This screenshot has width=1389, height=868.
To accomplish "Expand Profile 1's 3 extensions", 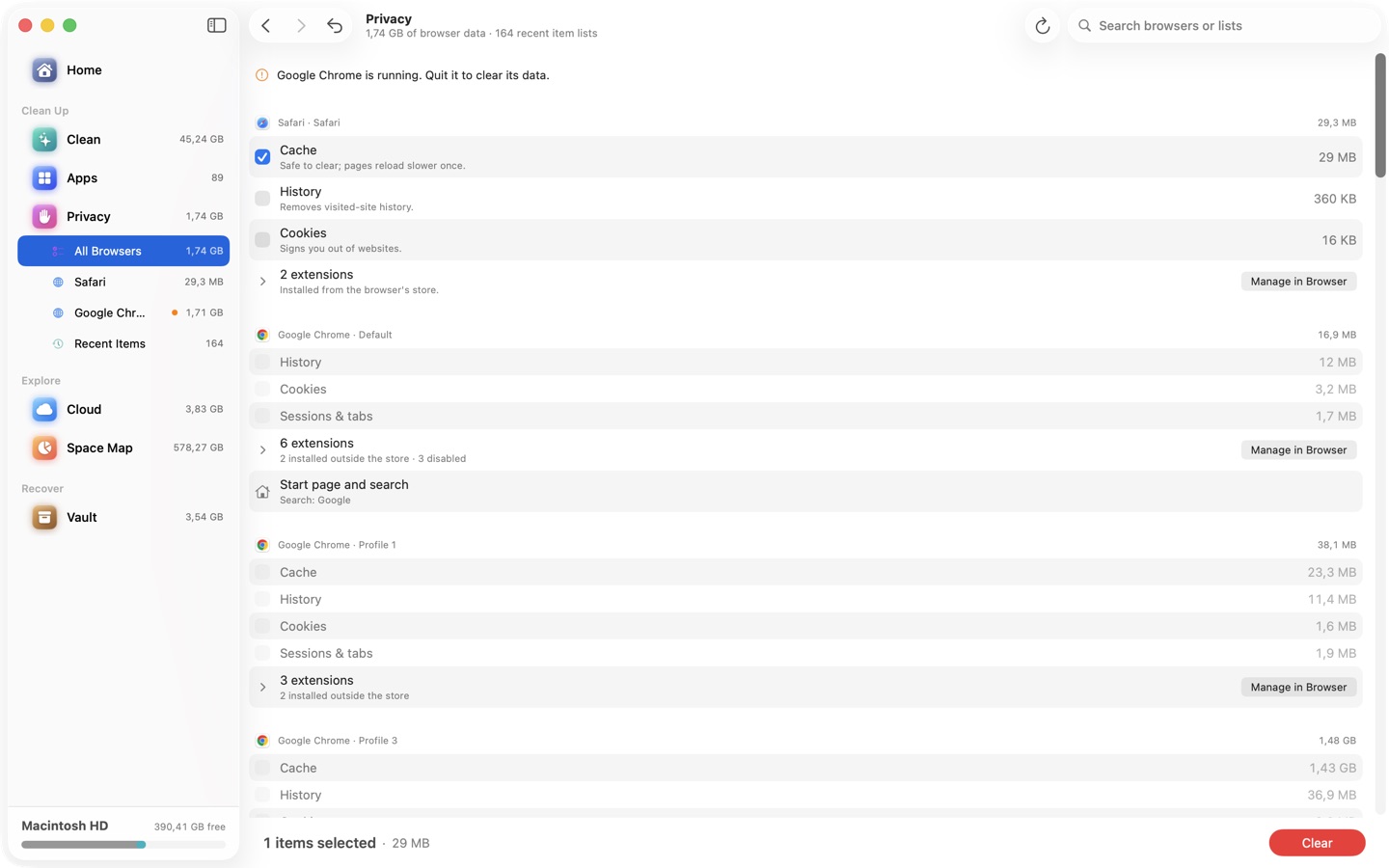I will click(262, 688).
